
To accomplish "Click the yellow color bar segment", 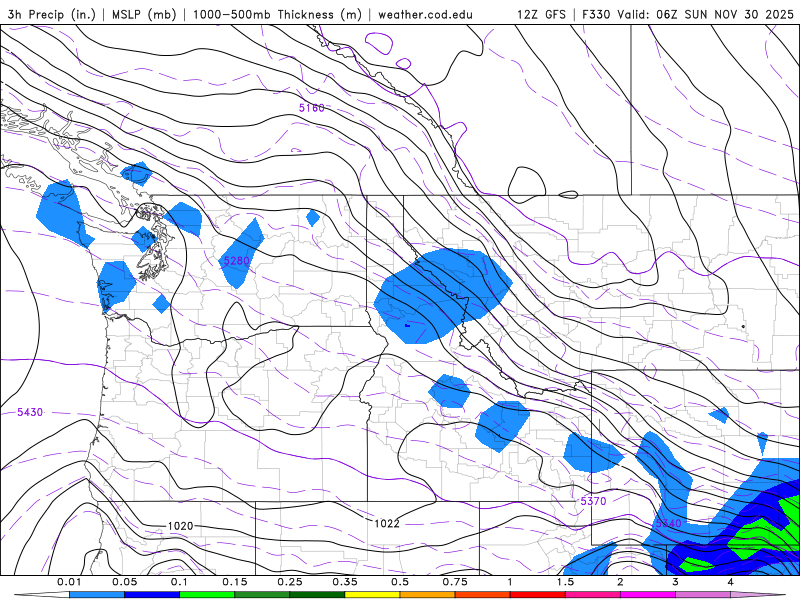I will point(372,595).
